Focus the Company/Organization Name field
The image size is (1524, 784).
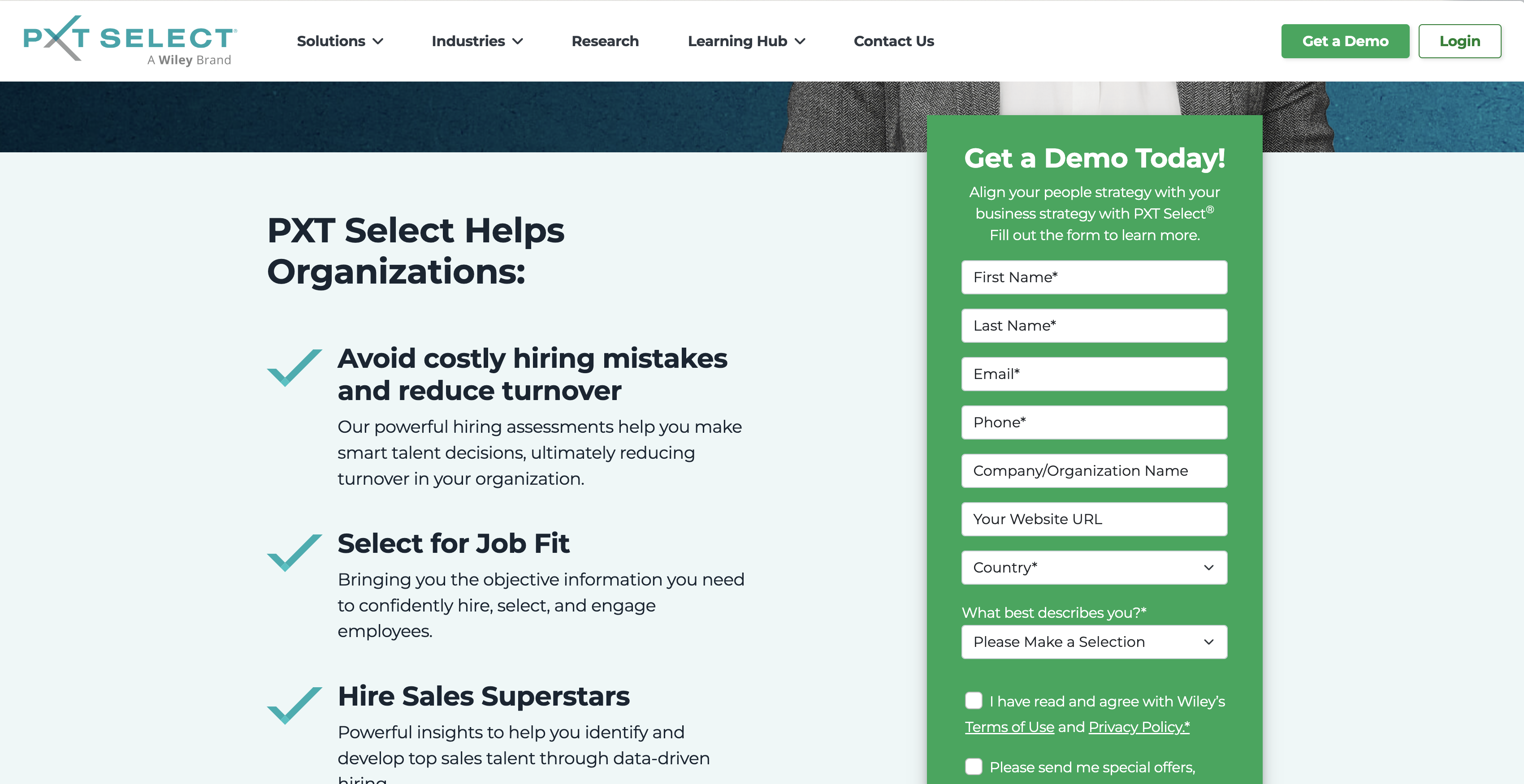[1094, 471]
